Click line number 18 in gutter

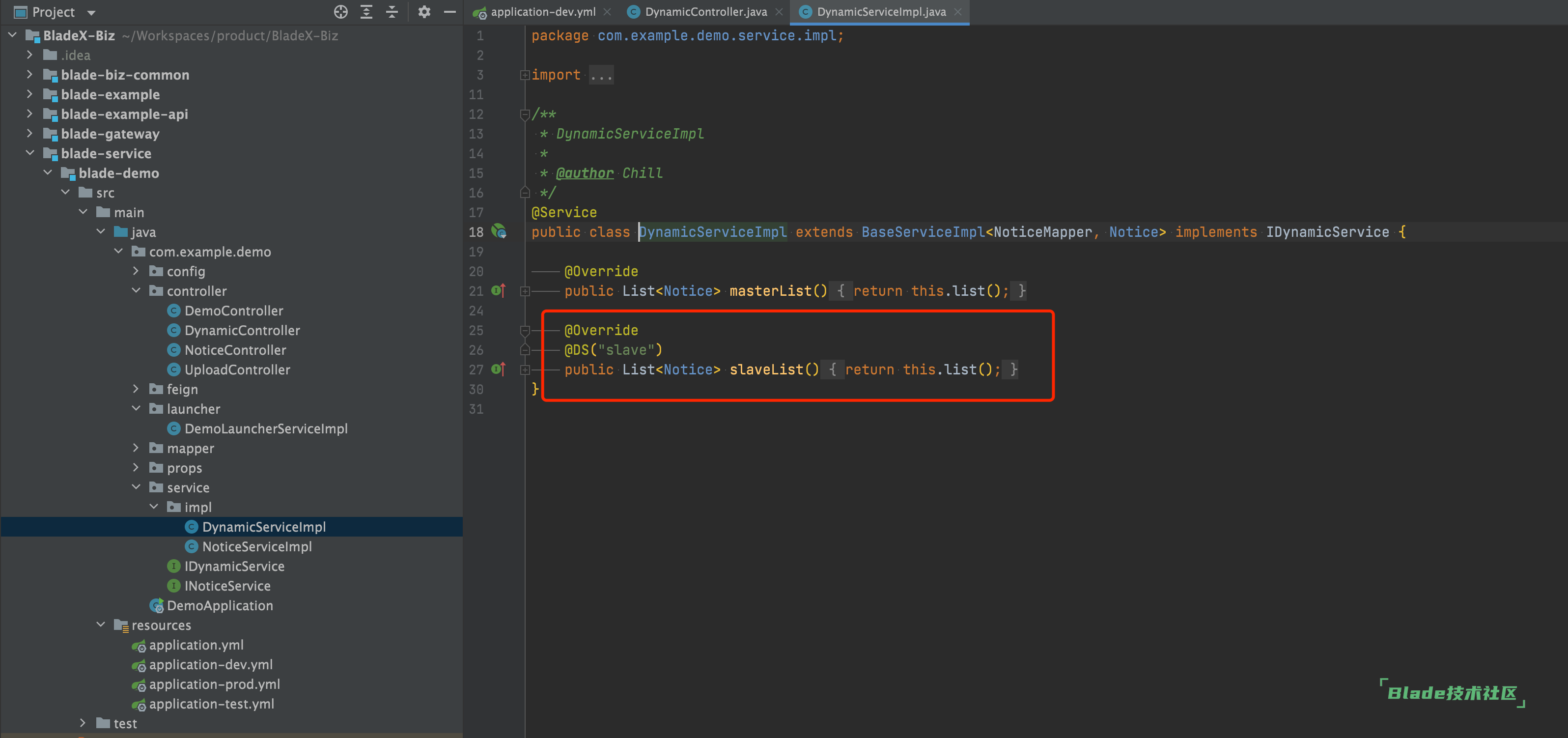[476, 232]
